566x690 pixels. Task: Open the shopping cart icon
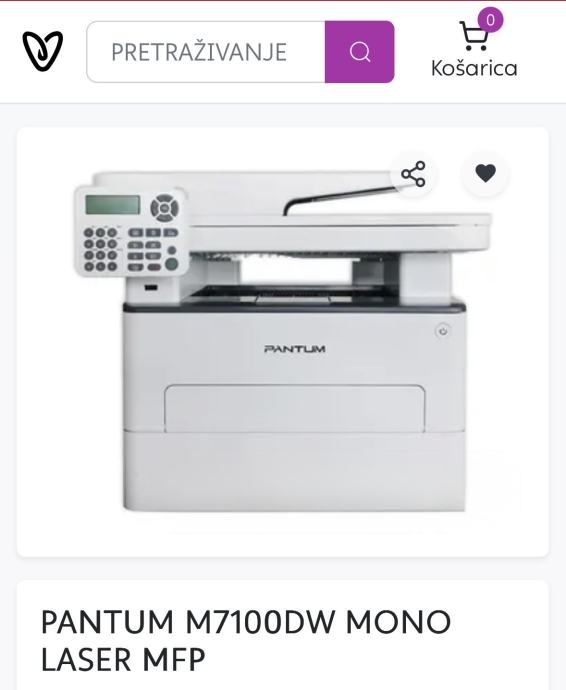point(473,36)
